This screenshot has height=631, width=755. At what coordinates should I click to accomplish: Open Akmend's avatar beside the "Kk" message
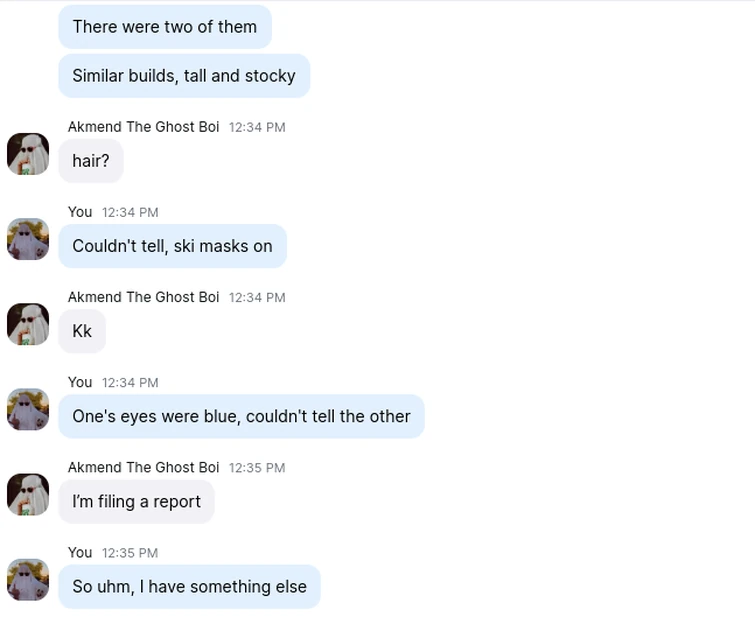(x=28, y=324)
